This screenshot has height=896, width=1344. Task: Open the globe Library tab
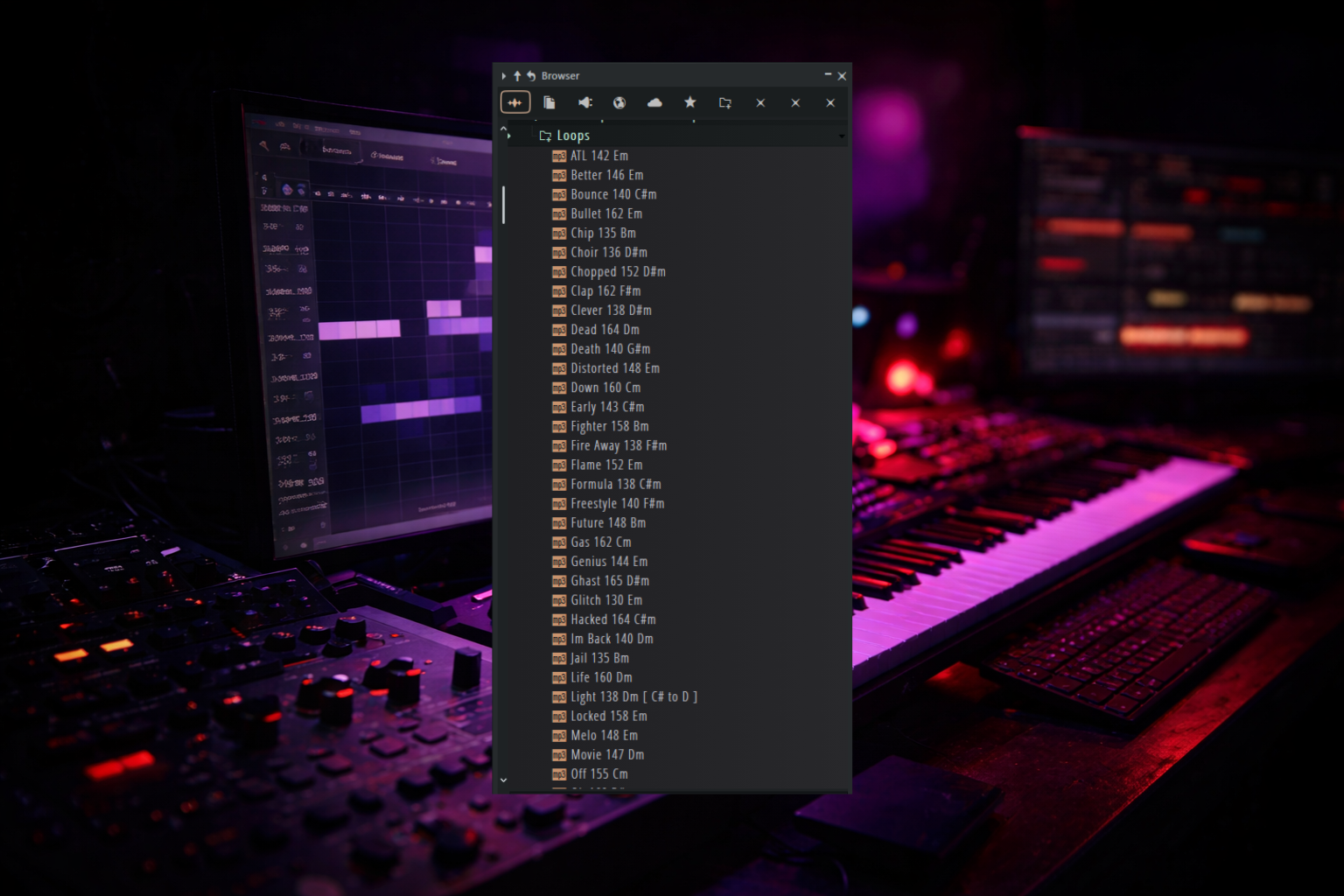[x=619, y=102]
